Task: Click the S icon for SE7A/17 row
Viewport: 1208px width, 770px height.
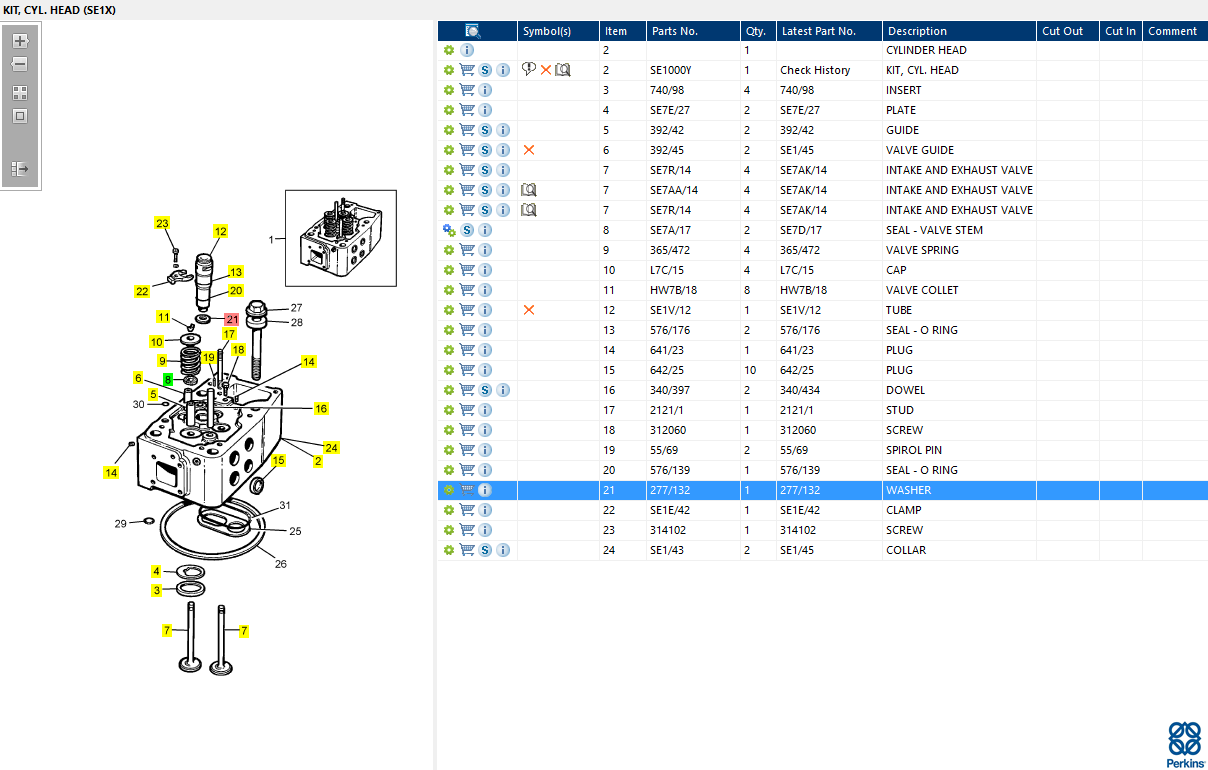Action: pyautogui.click(x=467, y=230)
